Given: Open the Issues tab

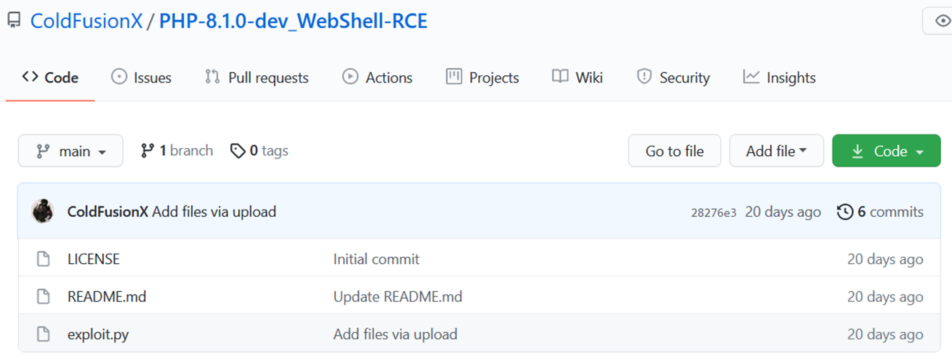Looking at the screenshot, I should [141, 78].
